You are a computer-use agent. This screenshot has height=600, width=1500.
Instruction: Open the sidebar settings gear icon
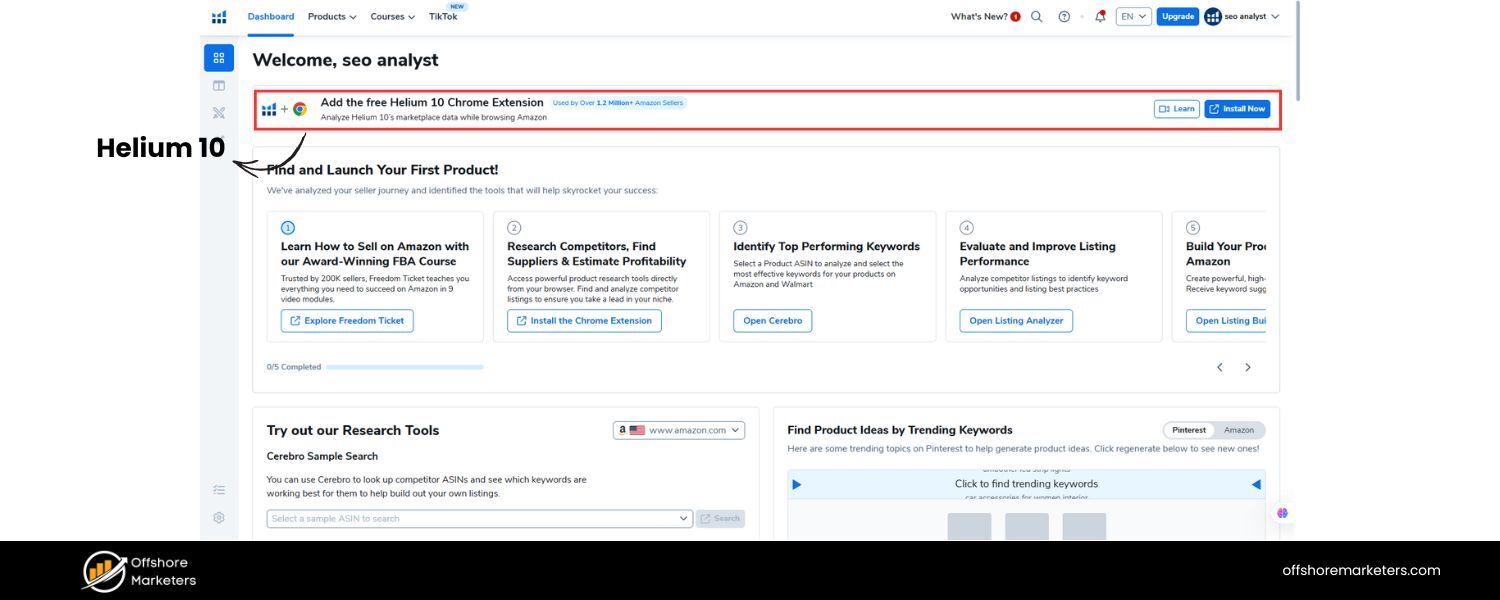(219, 518)
